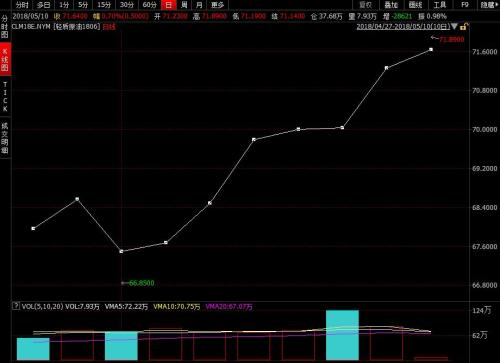
Task: Click the highest price data point
Action: point(431,49)
